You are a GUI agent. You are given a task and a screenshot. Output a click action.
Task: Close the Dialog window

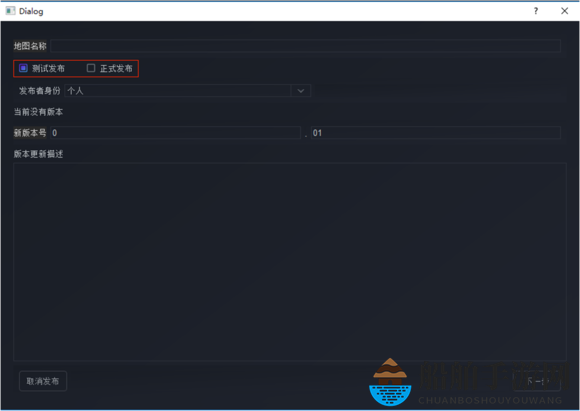click(564, 11)
